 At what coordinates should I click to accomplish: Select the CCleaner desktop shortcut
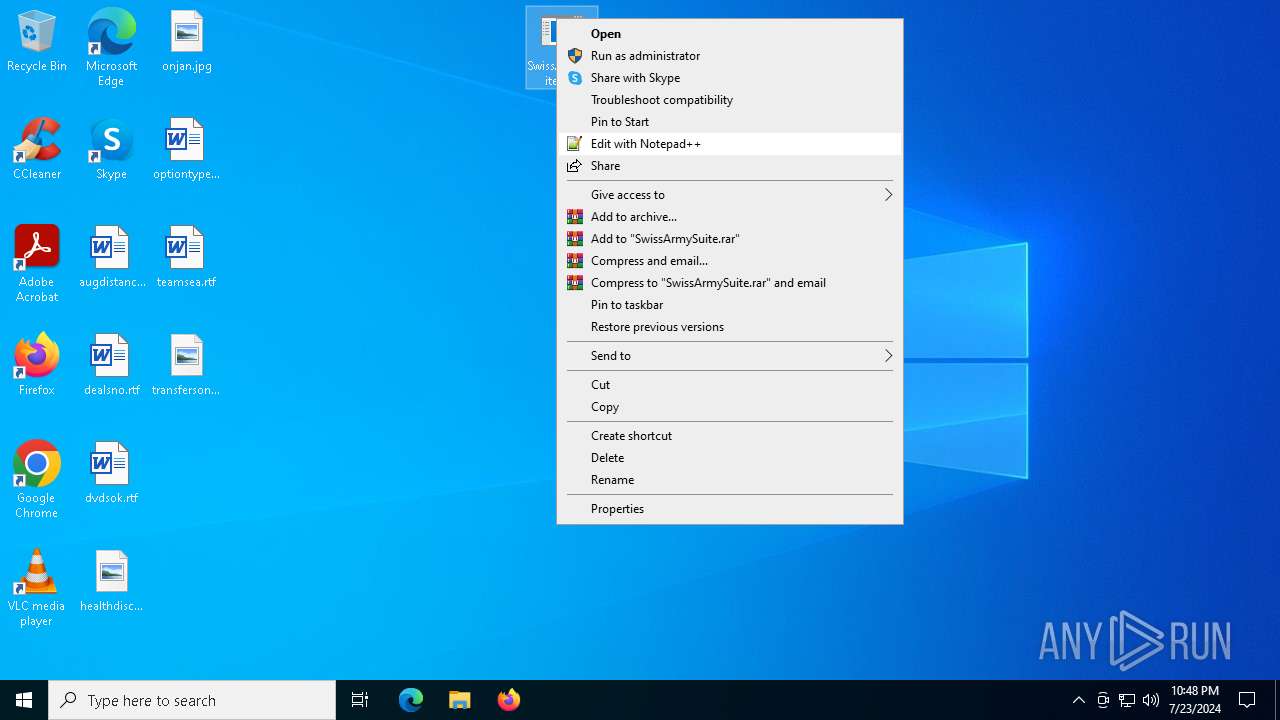37,150
